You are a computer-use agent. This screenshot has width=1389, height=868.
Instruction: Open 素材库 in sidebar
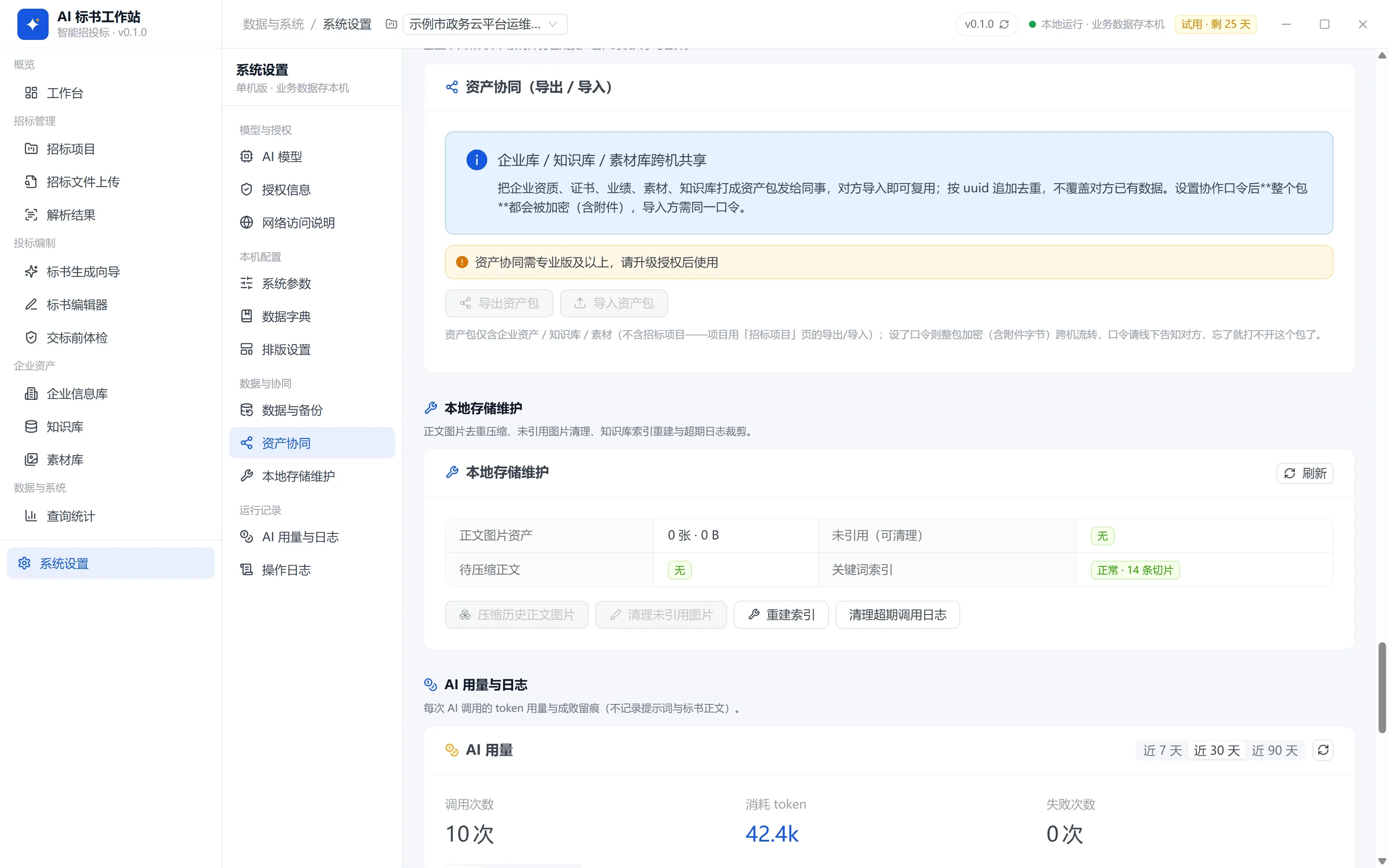111,460
